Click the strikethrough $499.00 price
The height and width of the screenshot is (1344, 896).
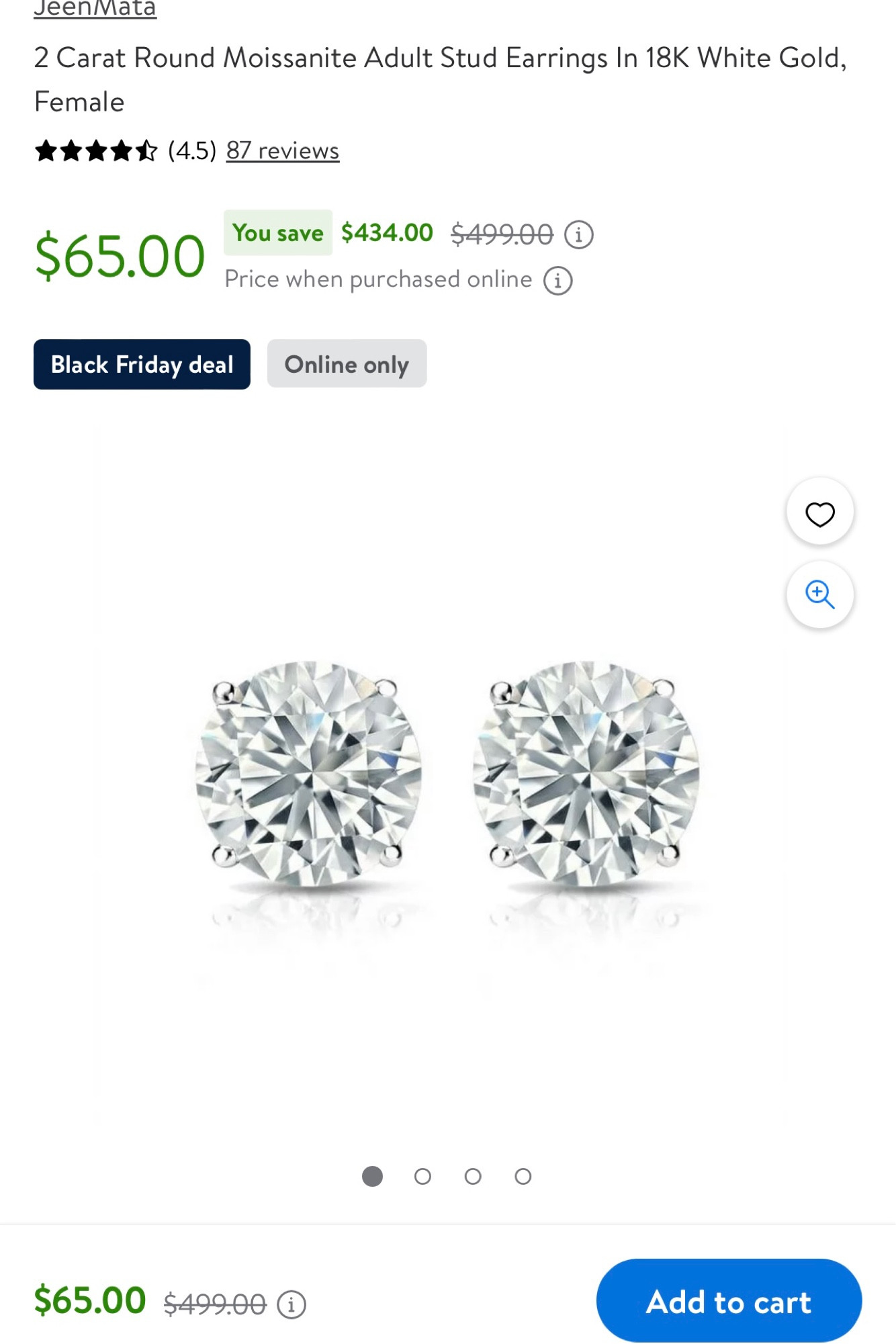(501, 233)
